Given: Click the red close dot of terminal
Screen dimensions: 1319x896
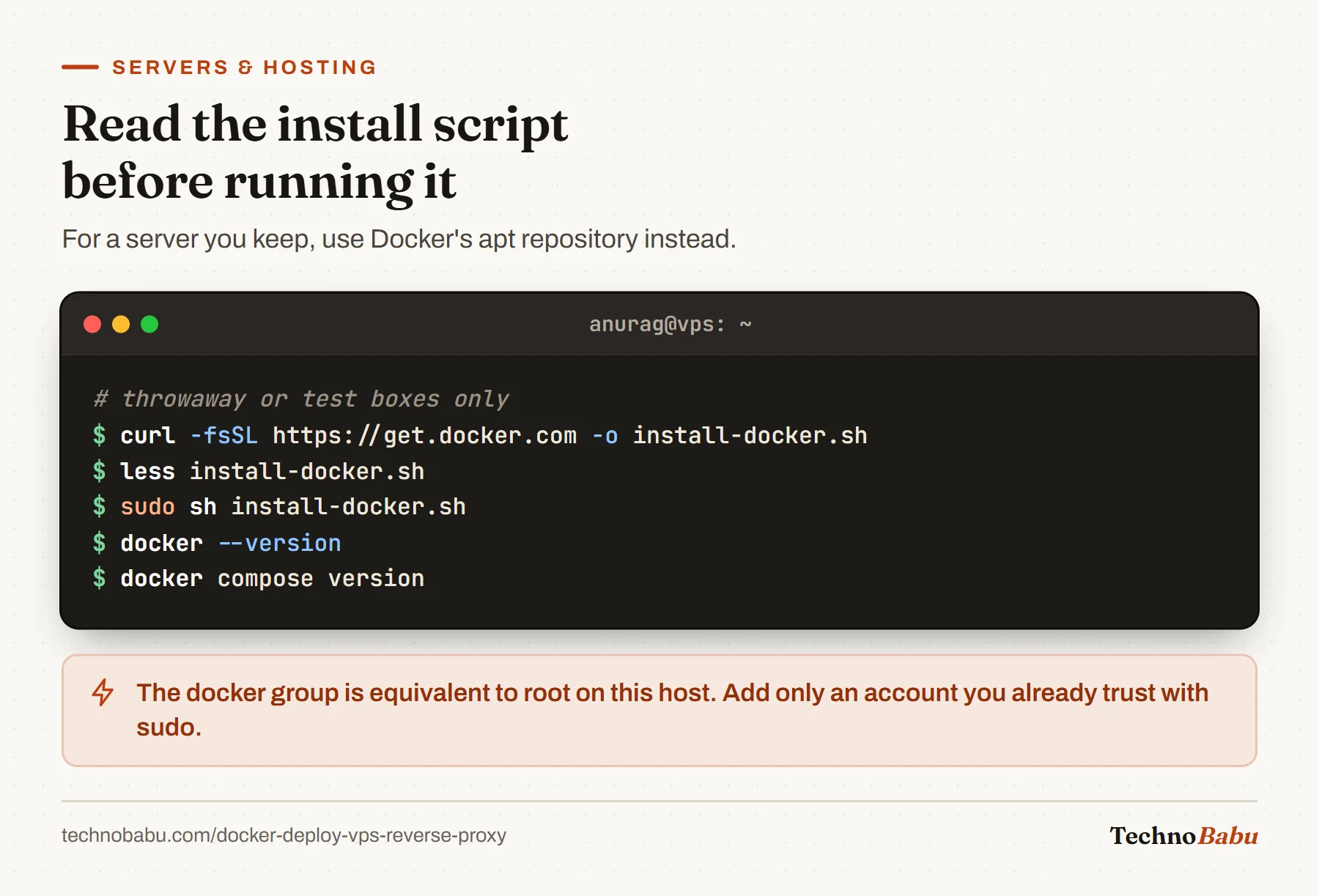Looking at the screenshot, I should (92, 325).
